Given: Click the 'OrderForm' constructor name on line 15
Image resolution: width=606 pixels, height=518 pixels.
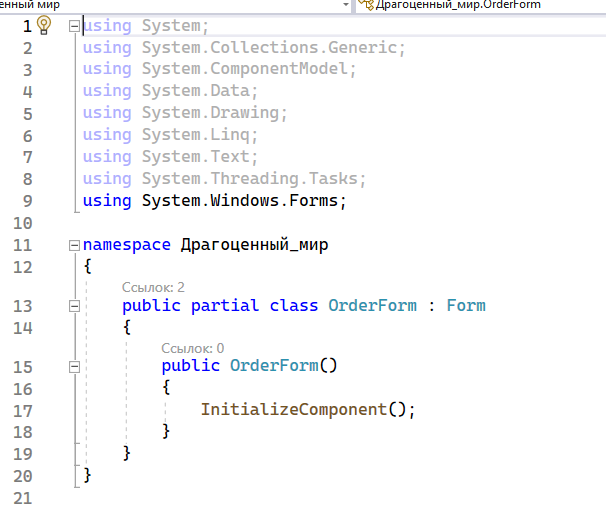Looking at the screenshot, I should tap(274, 366).
